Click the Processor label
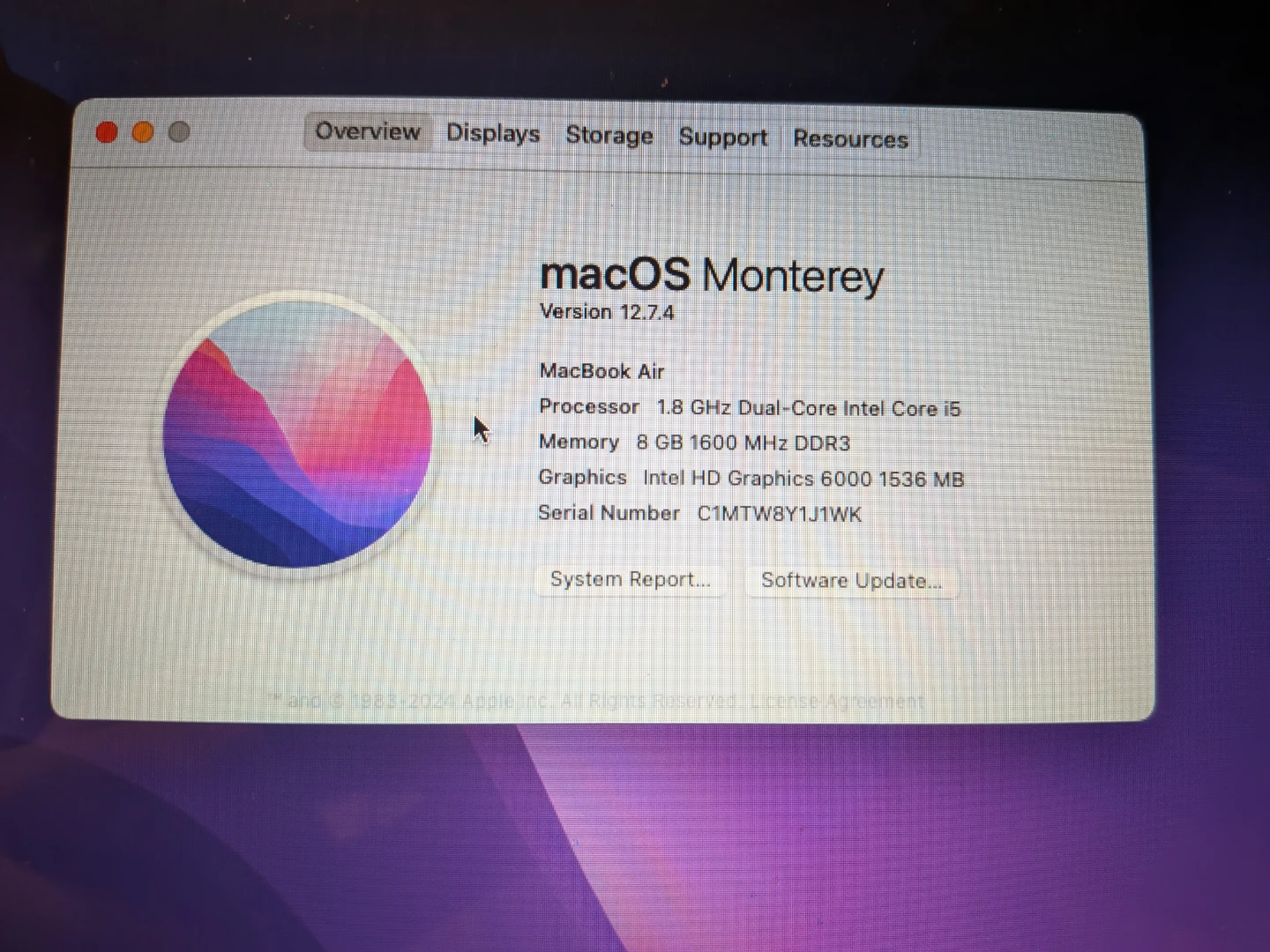The height and width of the screenshot is (952, 1270). pyautogui.click(x=589, y=406)
